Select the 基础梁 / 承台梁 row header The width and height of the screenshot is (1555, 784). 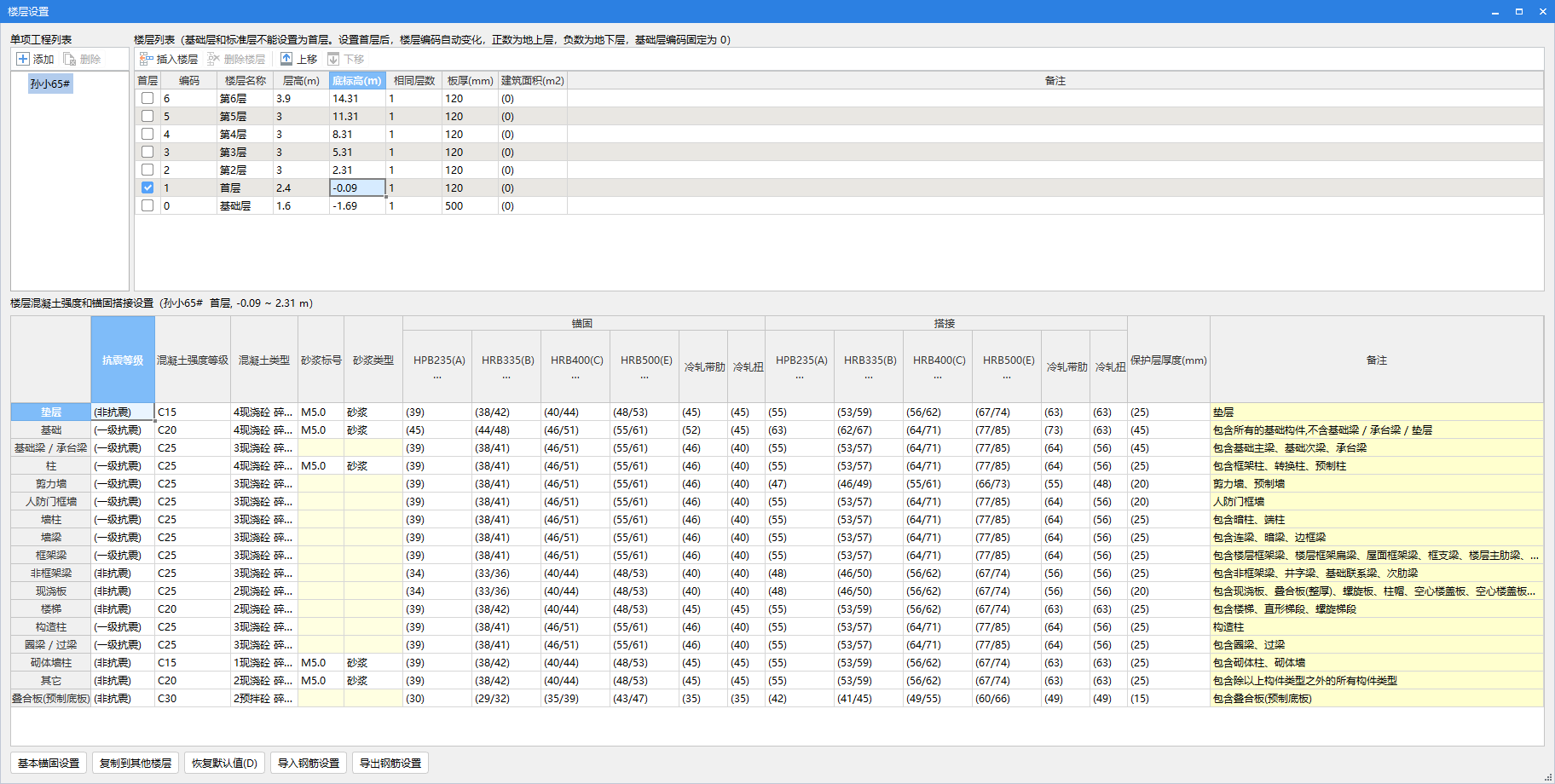pos(51,447)
